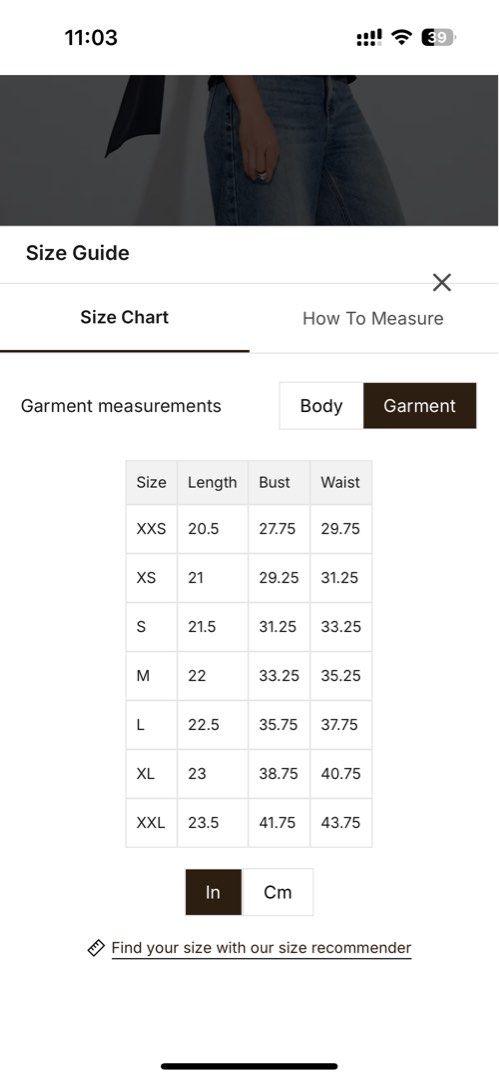499x1080 pixels.
Task: Close the Size Guide with X icon
Action: click(442, 282)
